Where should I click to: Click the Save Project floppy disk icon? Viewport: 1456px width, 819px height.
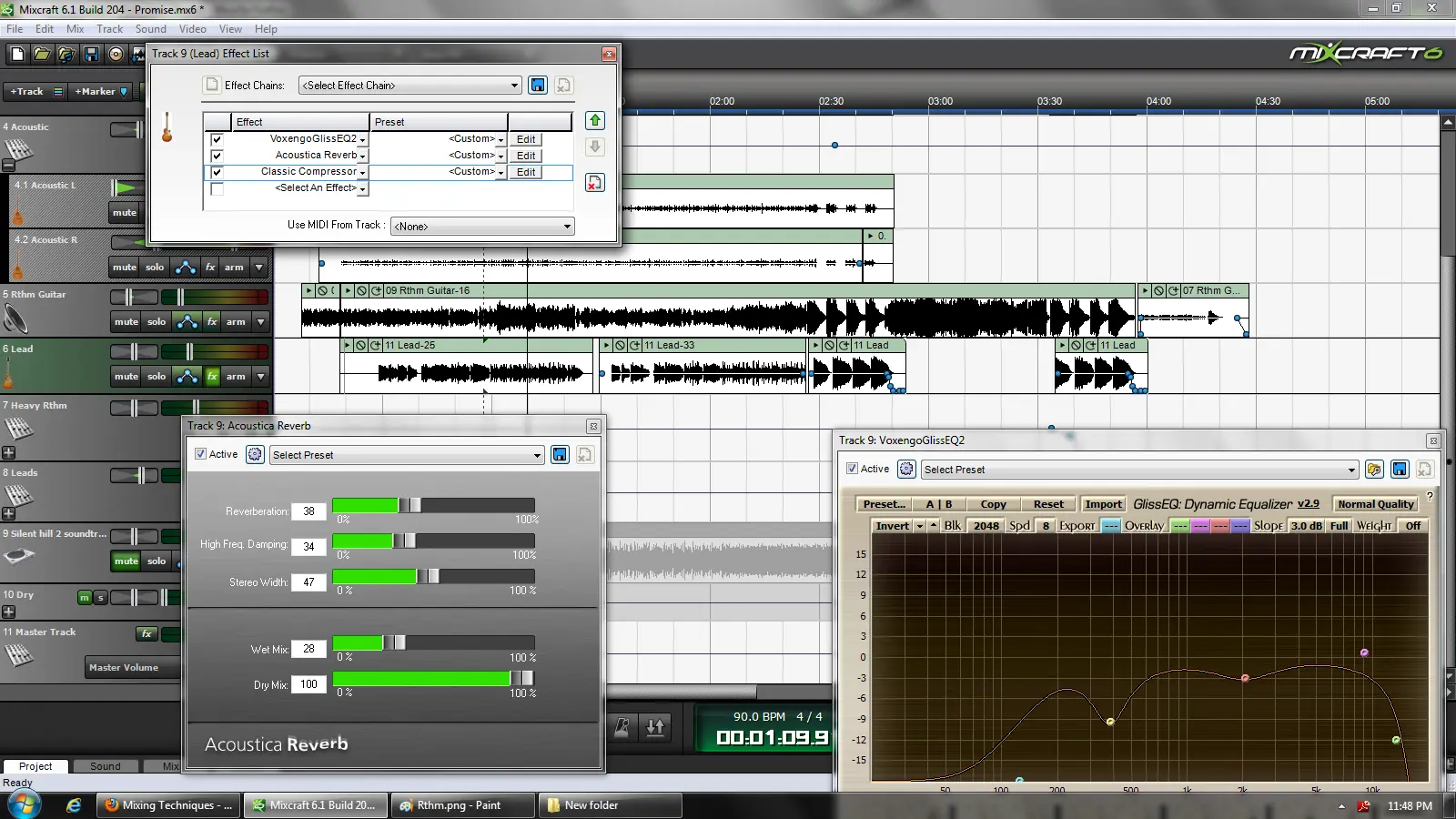coord(91,55)
